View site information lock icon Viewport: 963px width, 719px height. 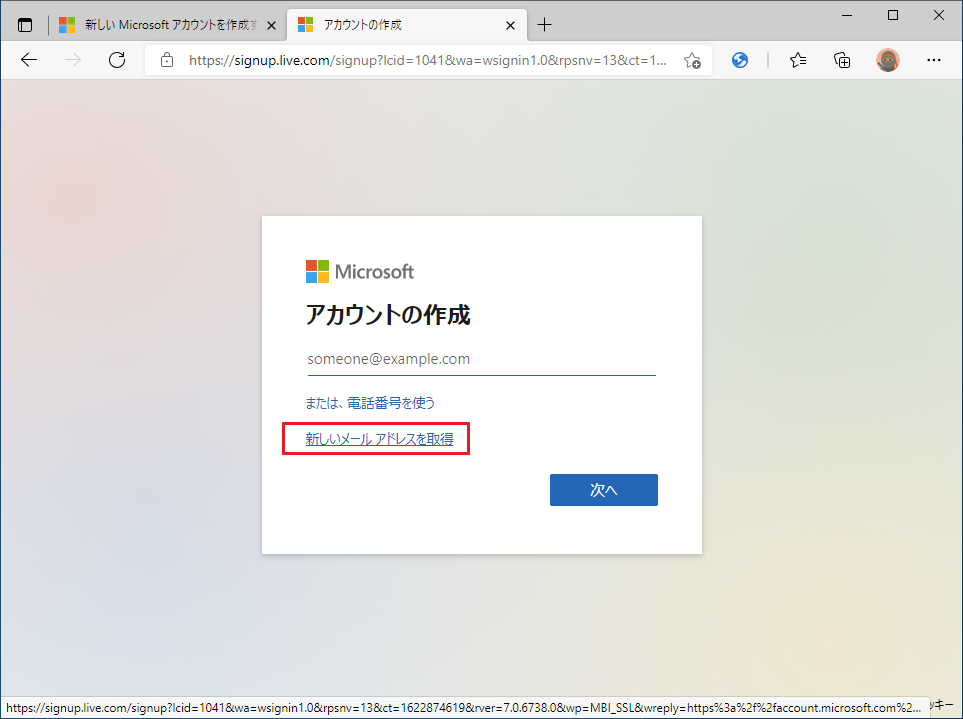pos(166,60)
